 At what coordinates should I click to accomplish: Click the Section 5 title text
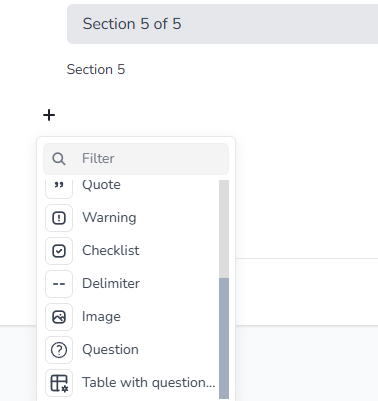coord(96,70)
